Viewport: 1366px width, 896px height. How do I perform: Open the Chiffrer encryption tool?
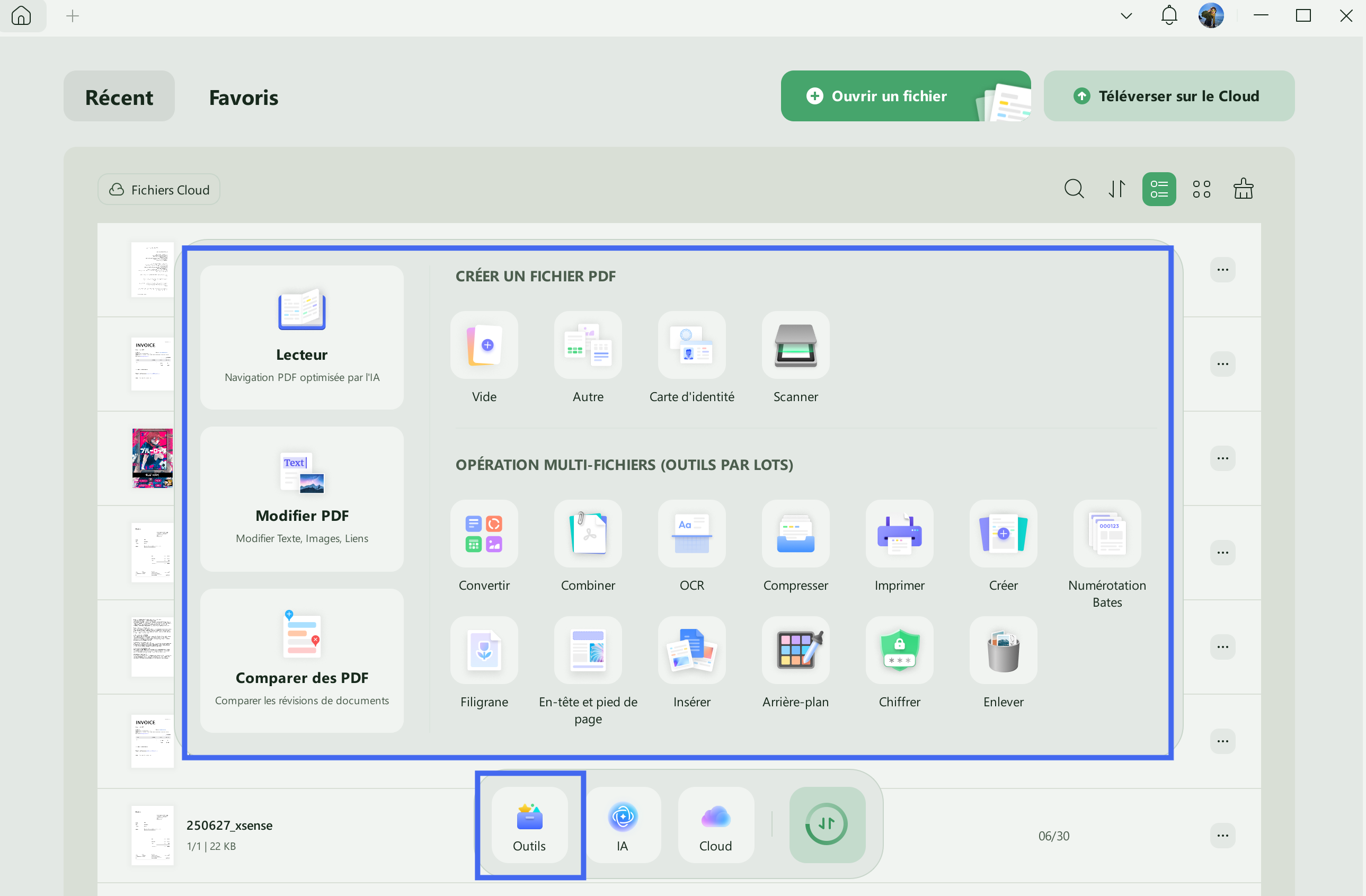(x=899, y=650)
